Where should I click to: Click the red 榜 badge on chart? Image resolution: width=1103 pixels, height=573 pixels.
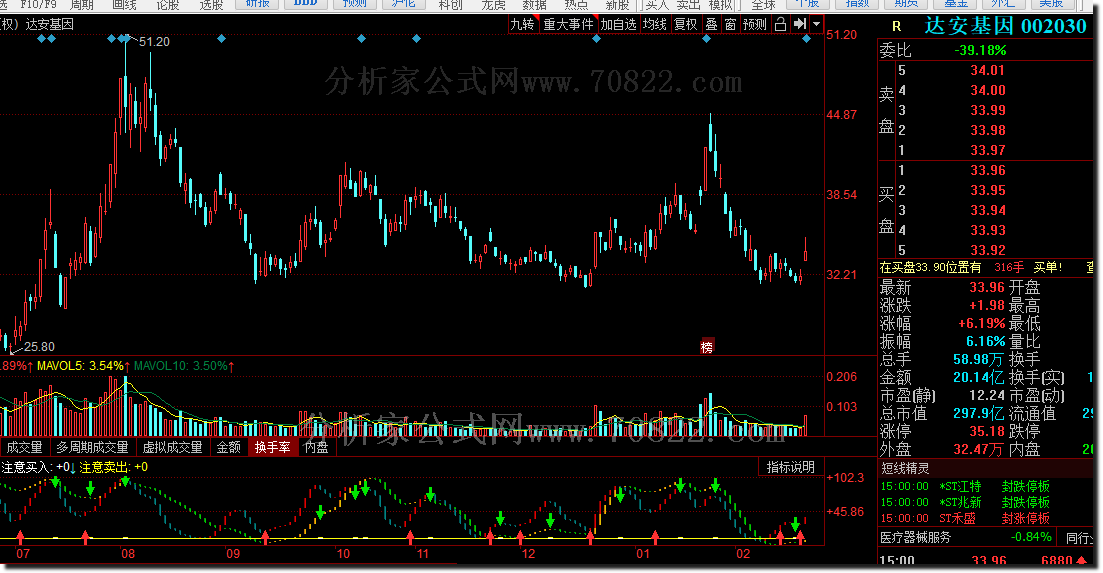(707, 347)
